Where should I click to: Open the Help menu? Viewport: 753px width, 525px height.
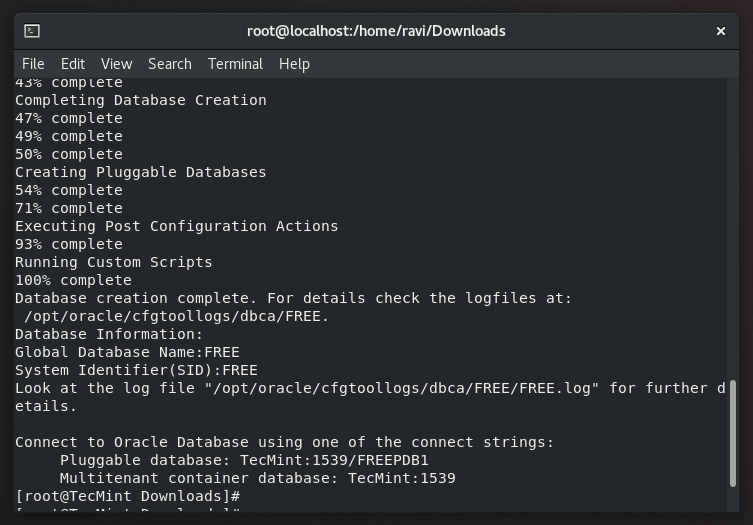click(x=294, y=64)
